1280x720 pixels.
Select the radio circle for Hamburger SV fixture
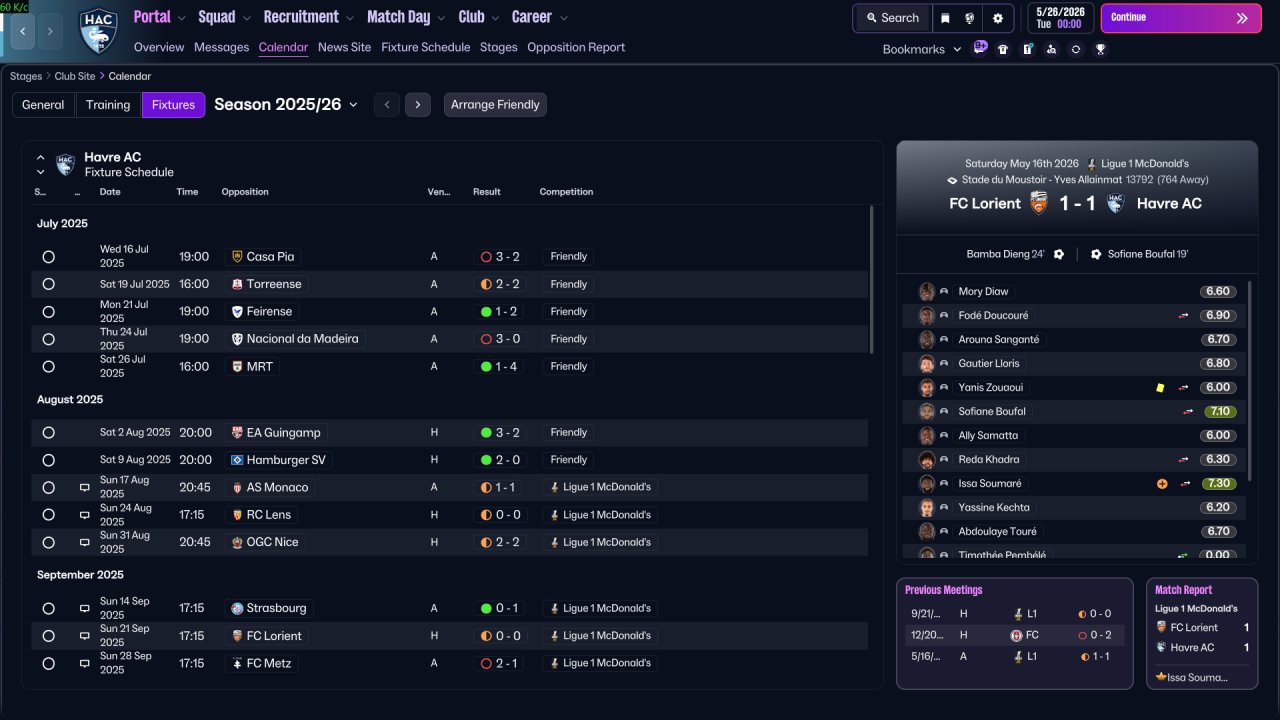coord(49,460)
